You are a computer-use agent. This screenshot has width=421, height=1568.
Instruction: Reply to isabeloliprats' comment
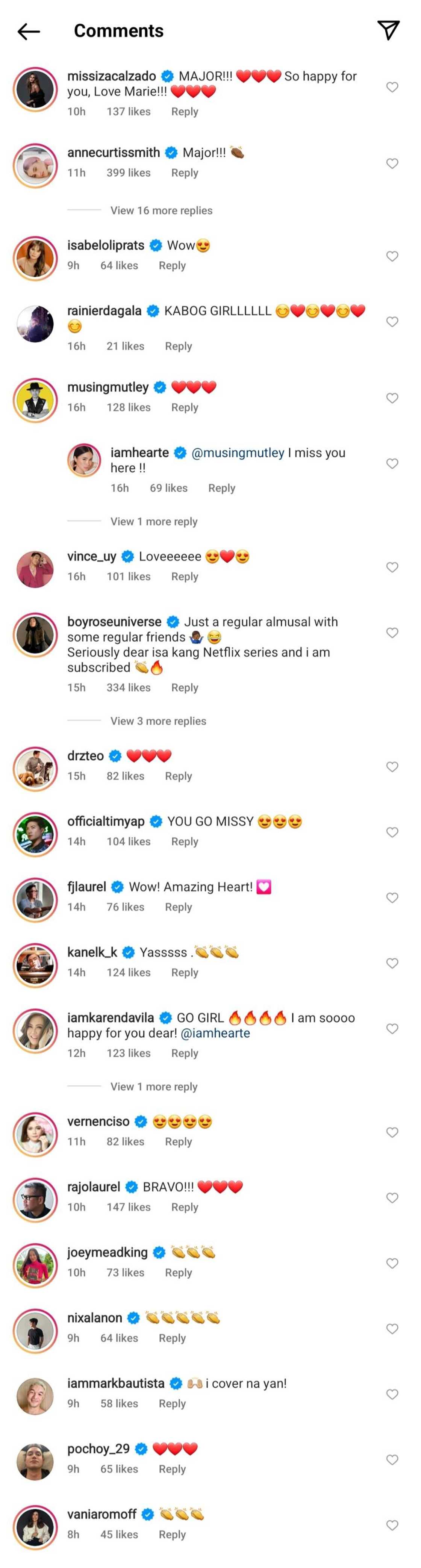(x=172, y=265)
